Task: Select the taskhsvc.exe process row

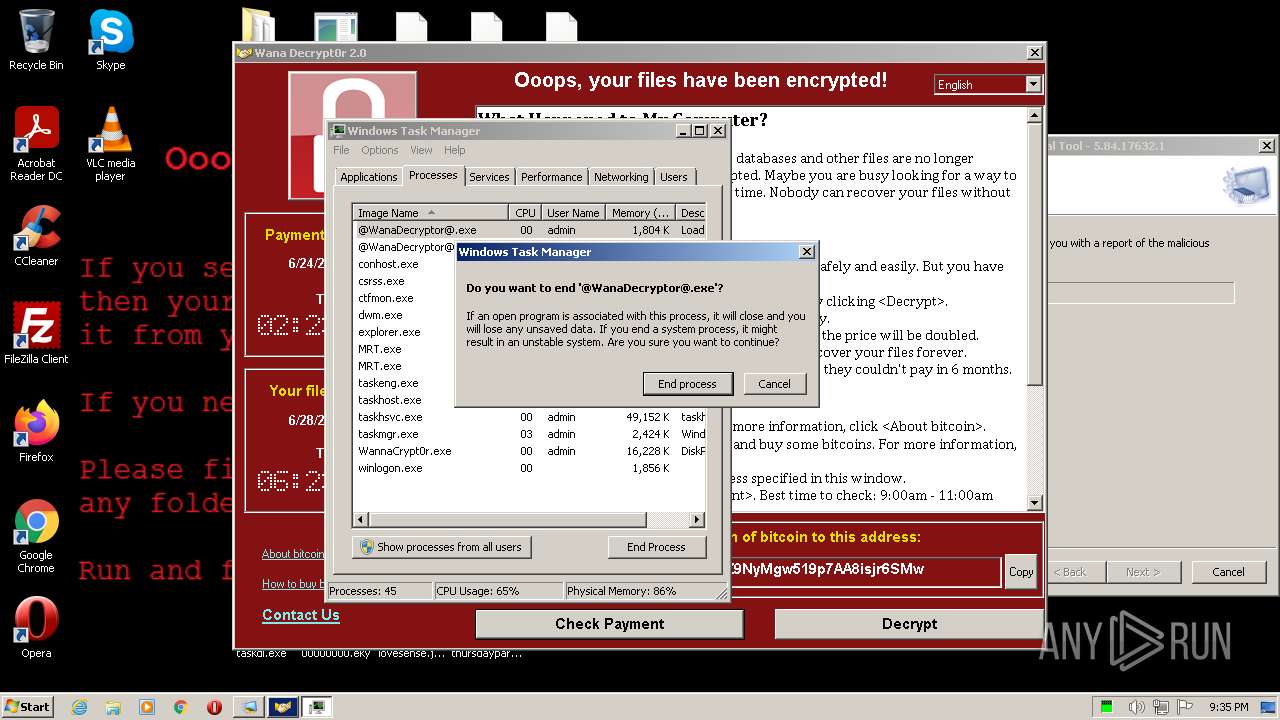Action: [530, 417]
